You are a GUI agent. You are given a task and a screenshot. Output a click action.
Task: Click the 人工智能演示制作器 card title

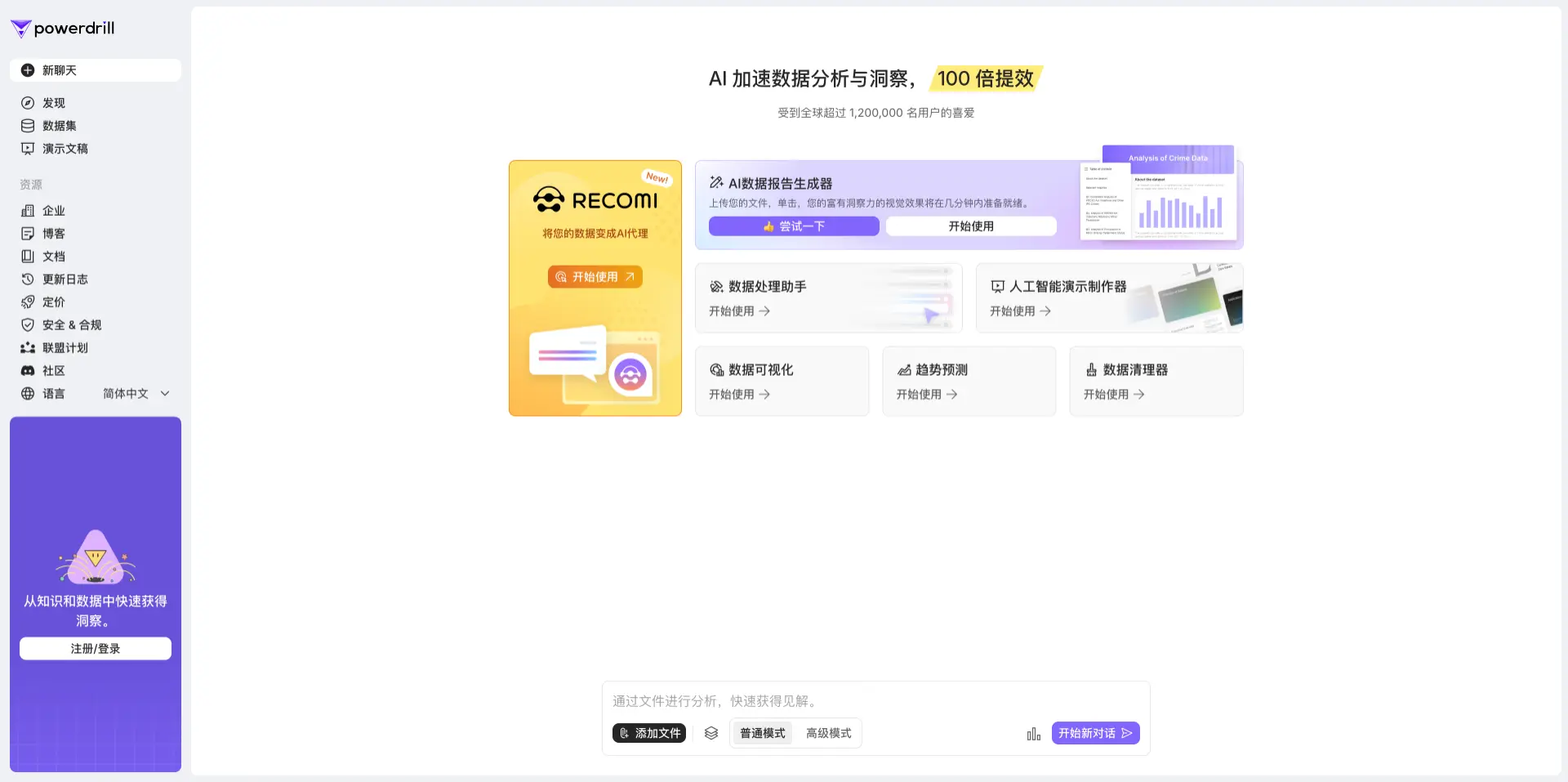pos(1068,287)
